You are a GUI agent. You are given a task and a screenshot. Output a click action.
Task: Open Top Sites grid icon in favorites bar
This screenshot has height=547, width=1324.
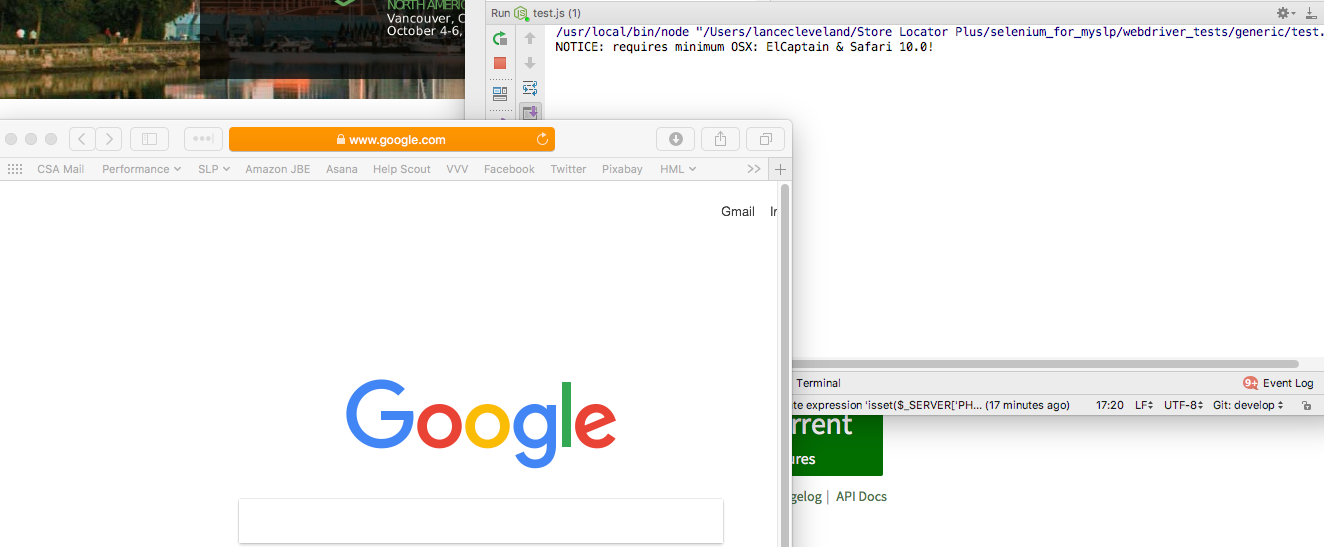click(15, 169)
